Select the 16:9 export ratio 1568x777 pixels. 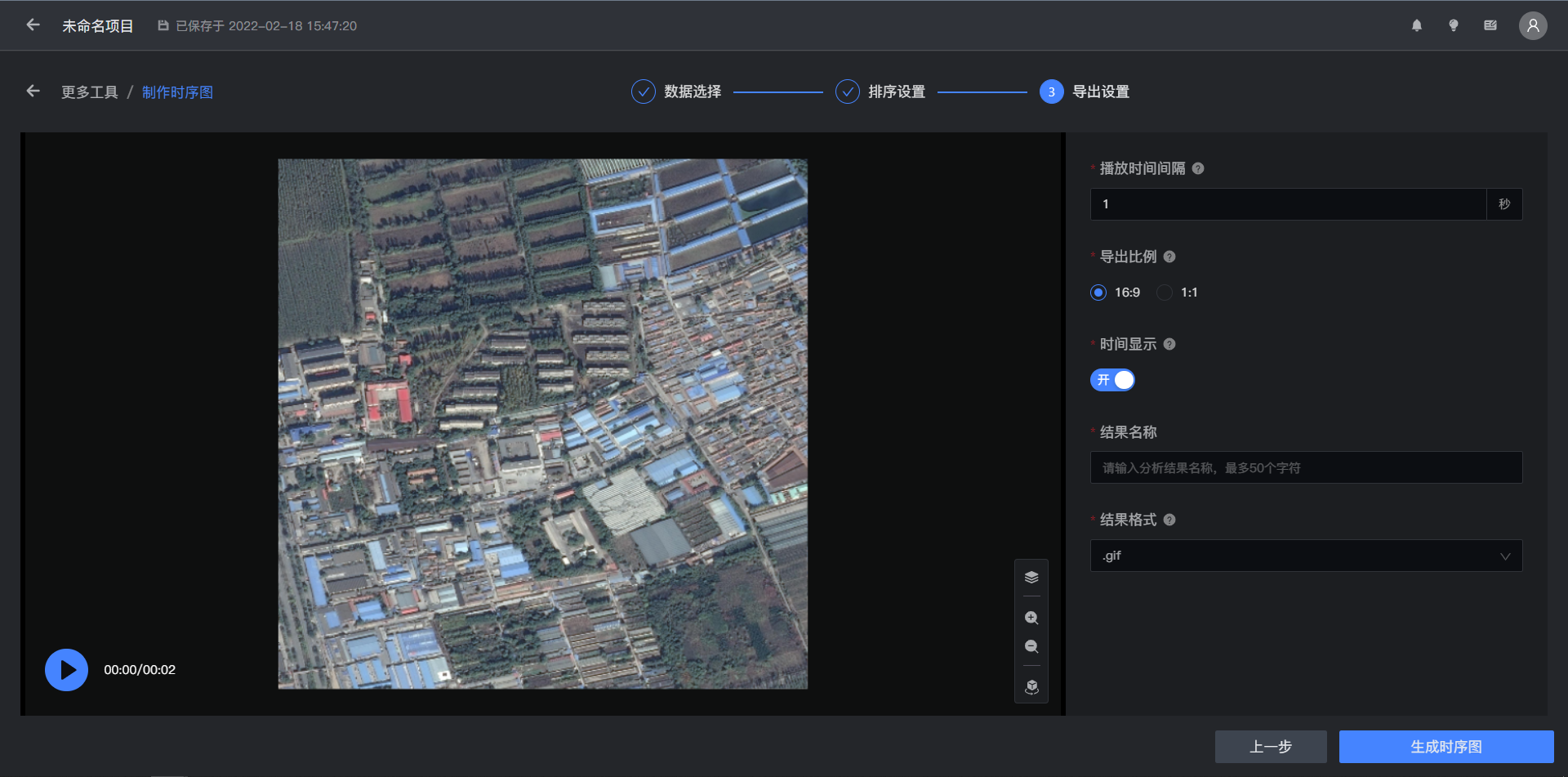tap(1098, 292)
